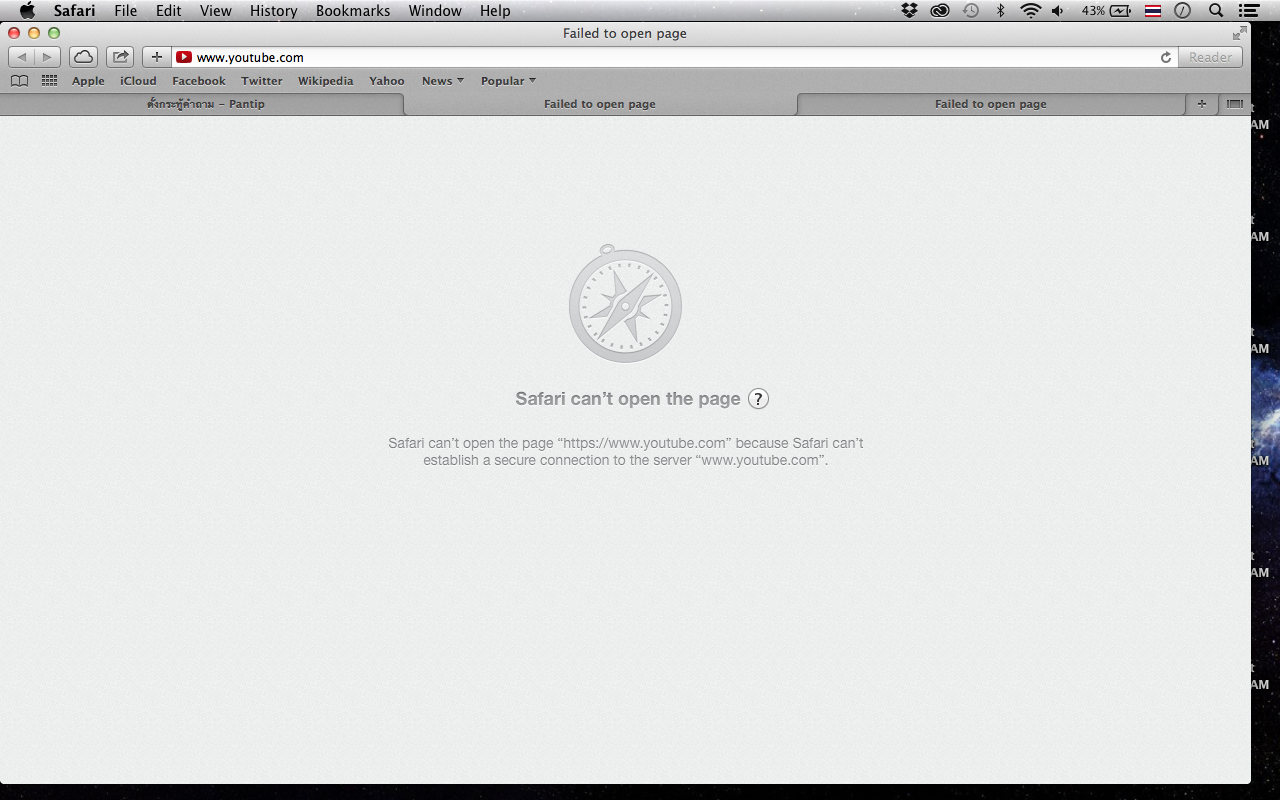Image resolution: width=1280 pixels, height=800 pixels.
Task: Click the Dropbox menu bar icon
Action: 909,11
